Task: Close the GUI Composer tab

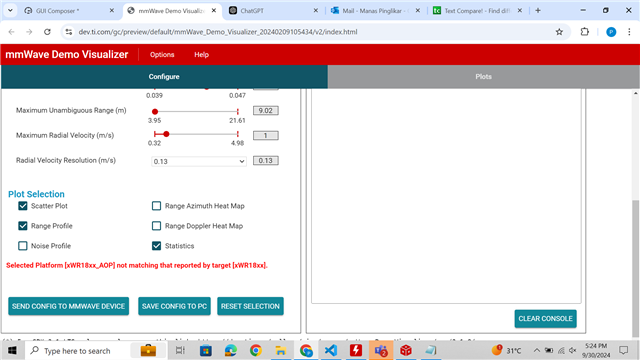Action: [x=111, y=11]
